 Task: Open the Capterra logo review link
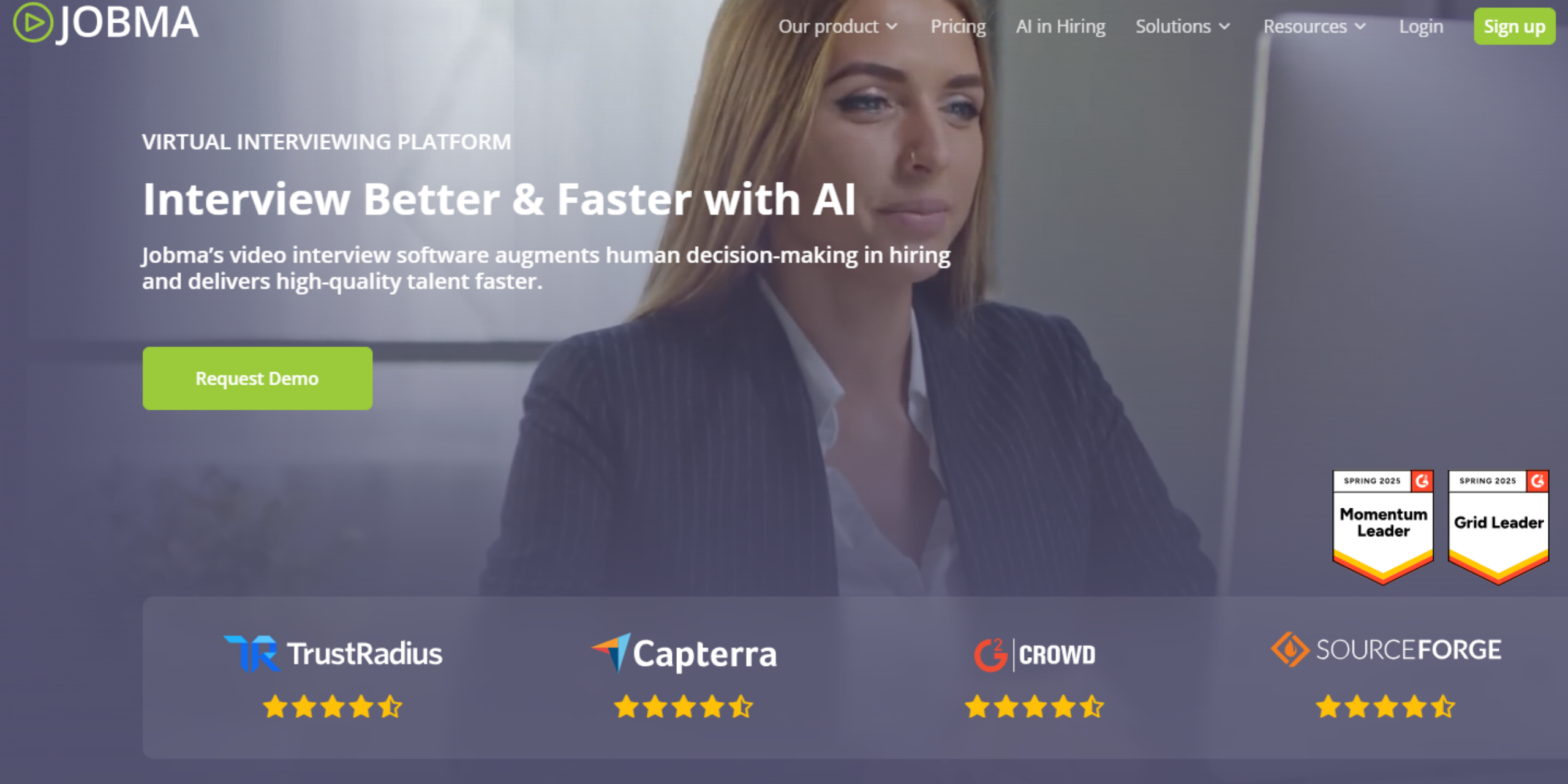coord(684,654)
